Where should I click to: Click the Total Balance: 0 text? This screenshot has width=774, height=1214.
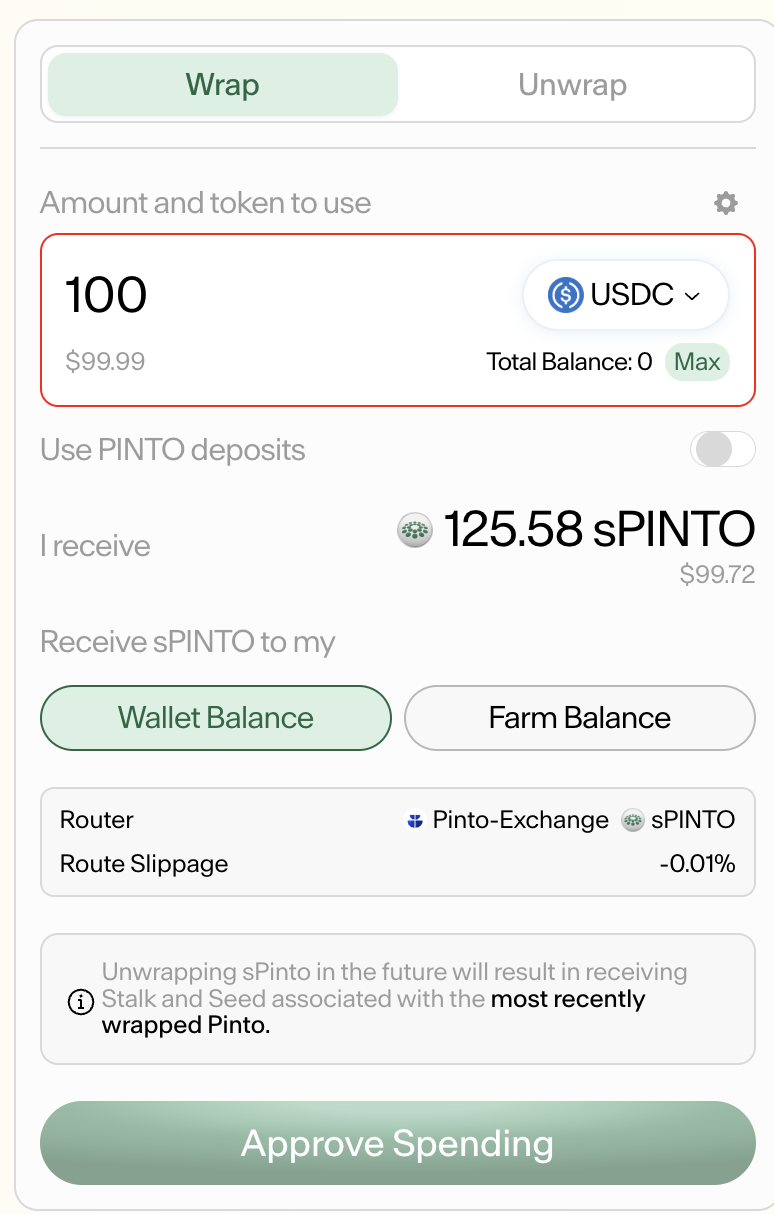coord(569,362)
